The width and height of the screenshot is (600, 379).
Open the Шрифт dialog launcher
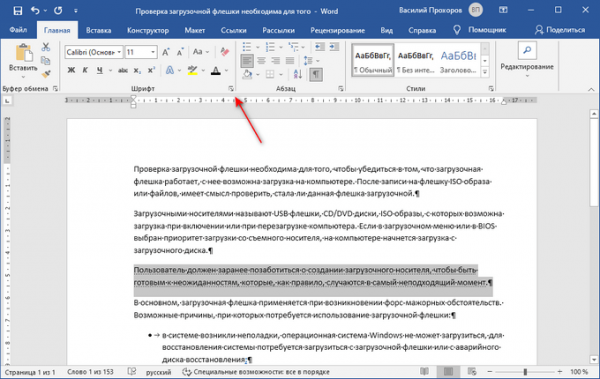(x=231, y=89)
